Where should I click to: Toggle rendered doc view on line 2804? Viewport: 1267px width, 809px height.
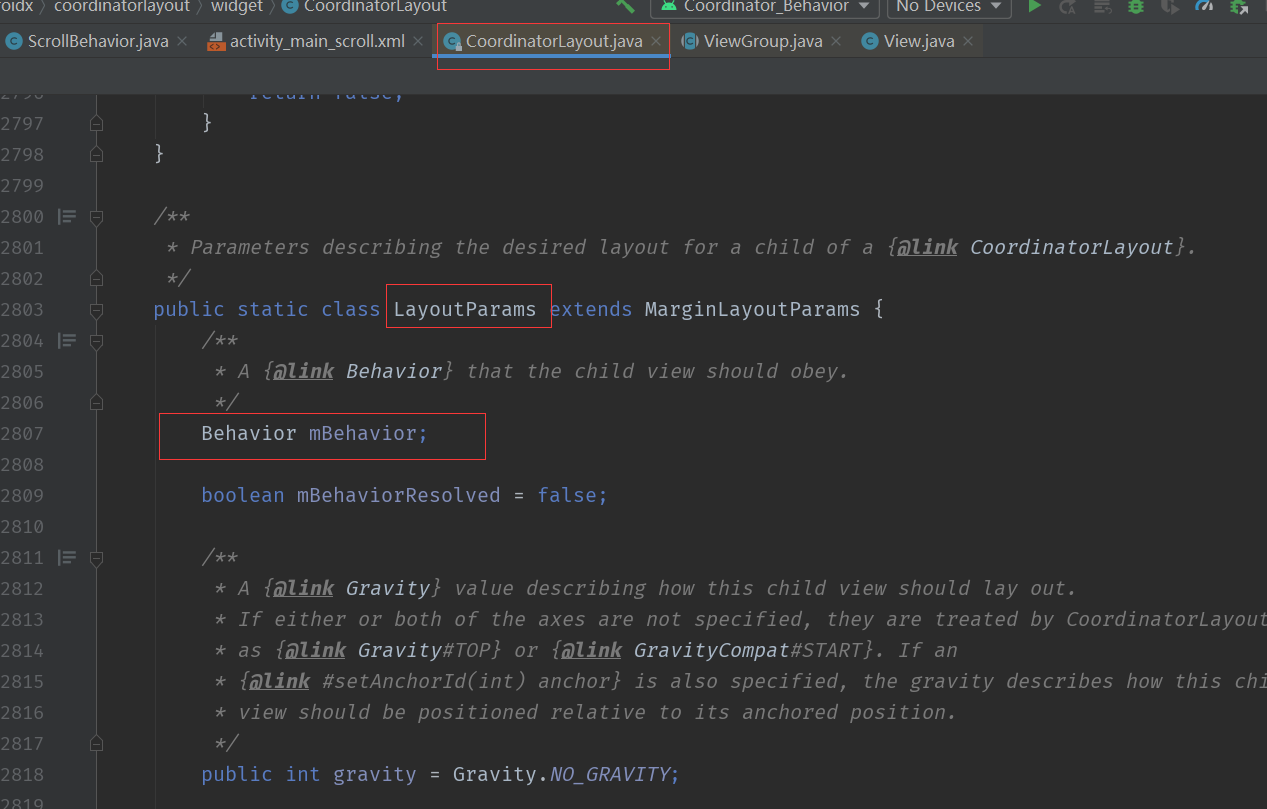pyautogui.click(x=67, y=340)
